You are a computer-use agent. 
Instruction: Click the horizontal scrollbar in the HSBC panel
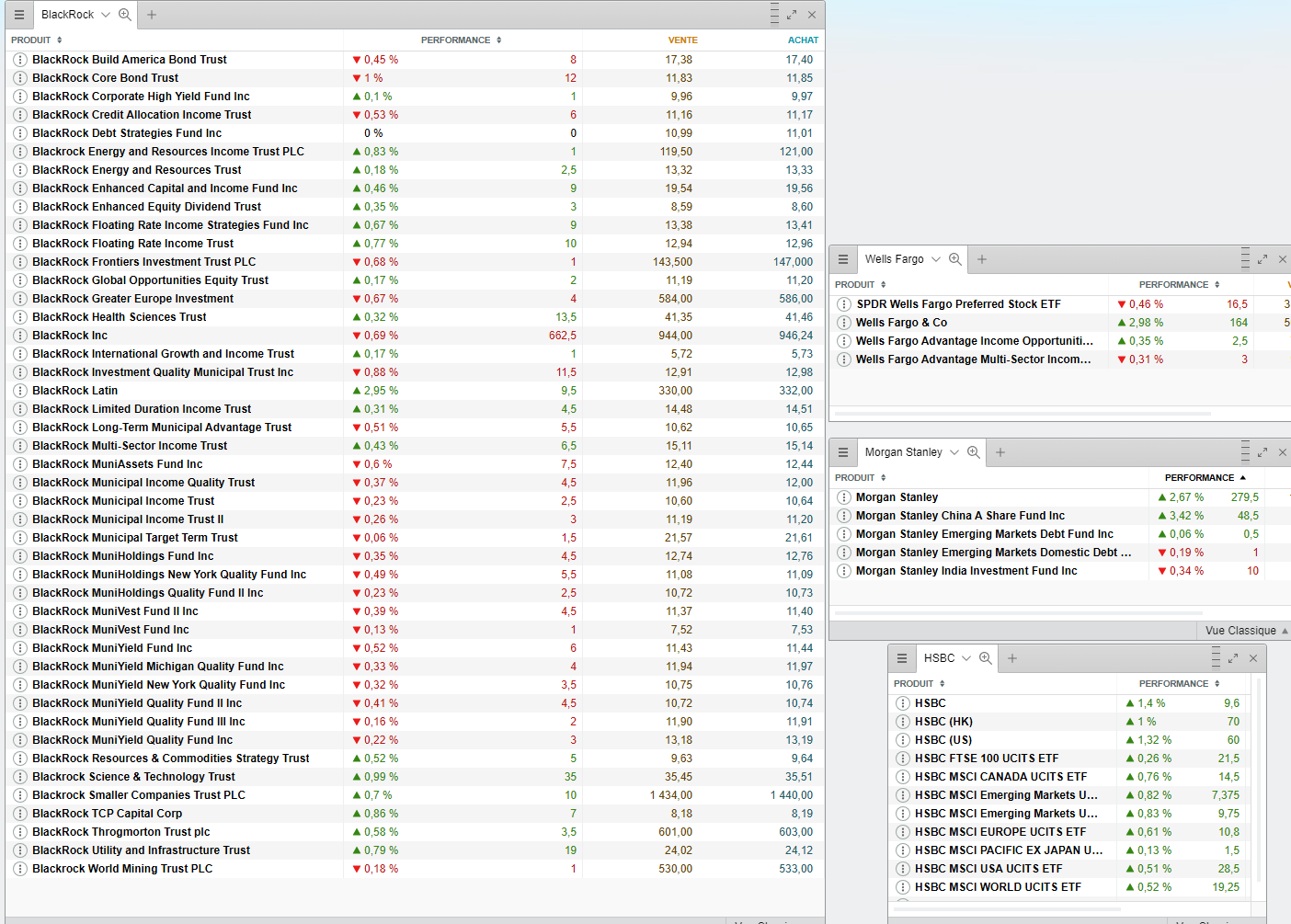[1007, 909]
